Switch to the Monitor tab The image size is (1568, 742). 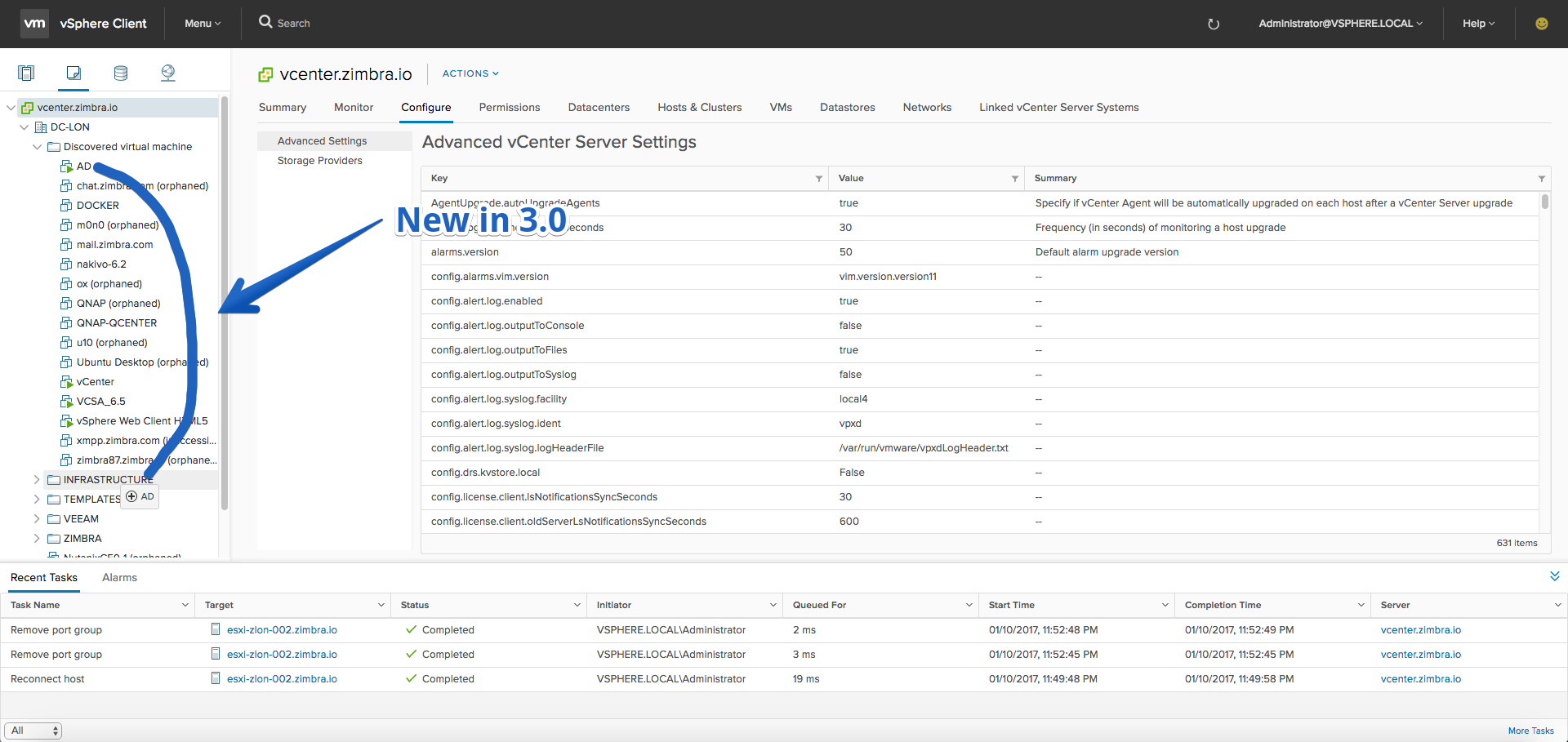(354, 107)
